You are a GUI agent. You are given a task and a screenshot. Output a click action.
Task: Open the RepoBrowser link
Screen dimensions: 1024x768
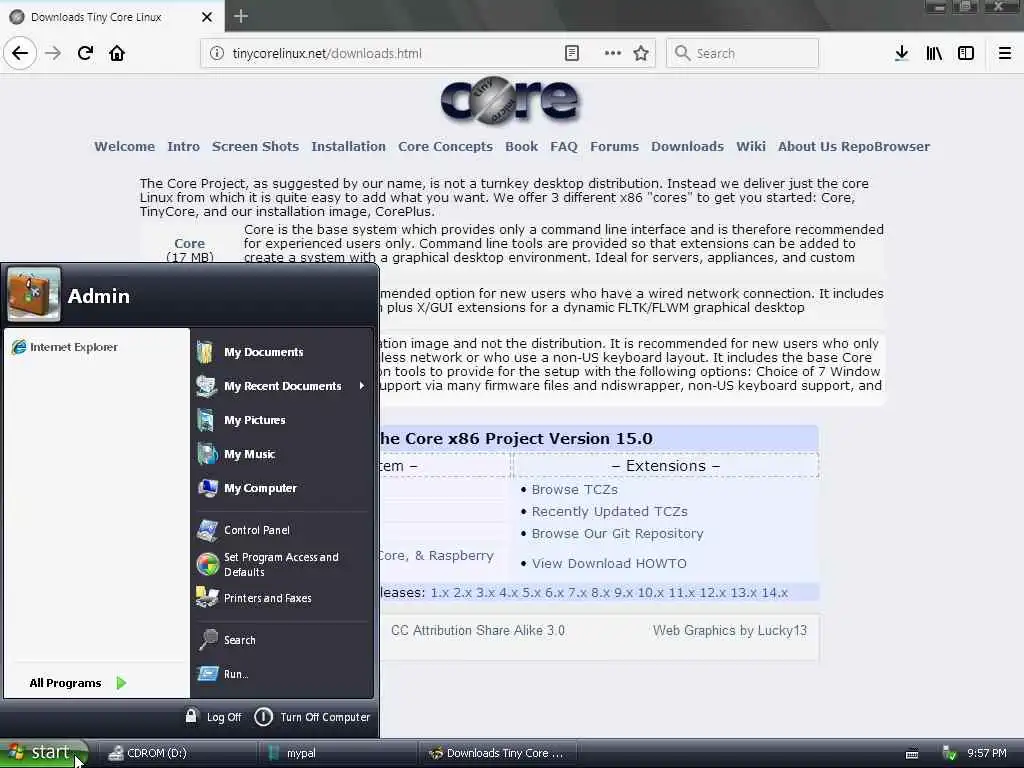tap(885, 146)
